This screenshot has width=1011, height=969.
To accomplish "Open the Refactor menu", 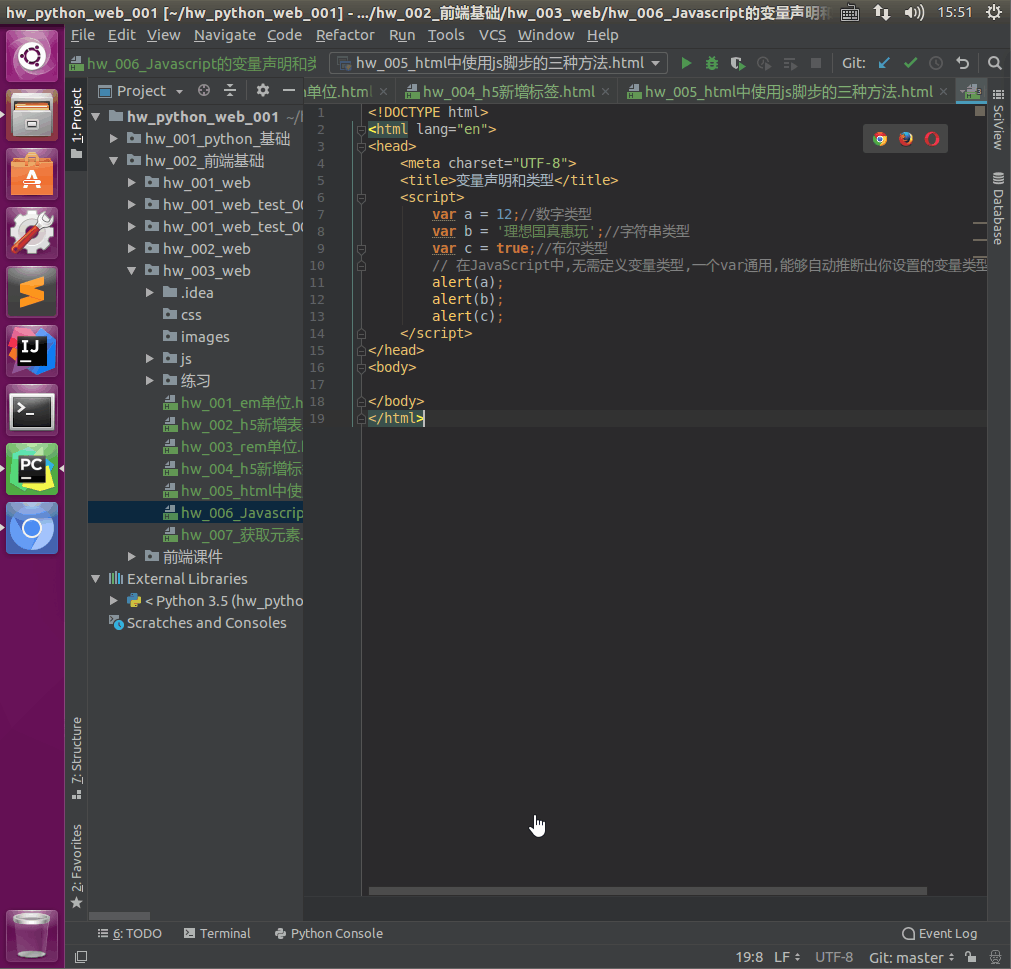I will pyautogui.click(x=345, y=35).
